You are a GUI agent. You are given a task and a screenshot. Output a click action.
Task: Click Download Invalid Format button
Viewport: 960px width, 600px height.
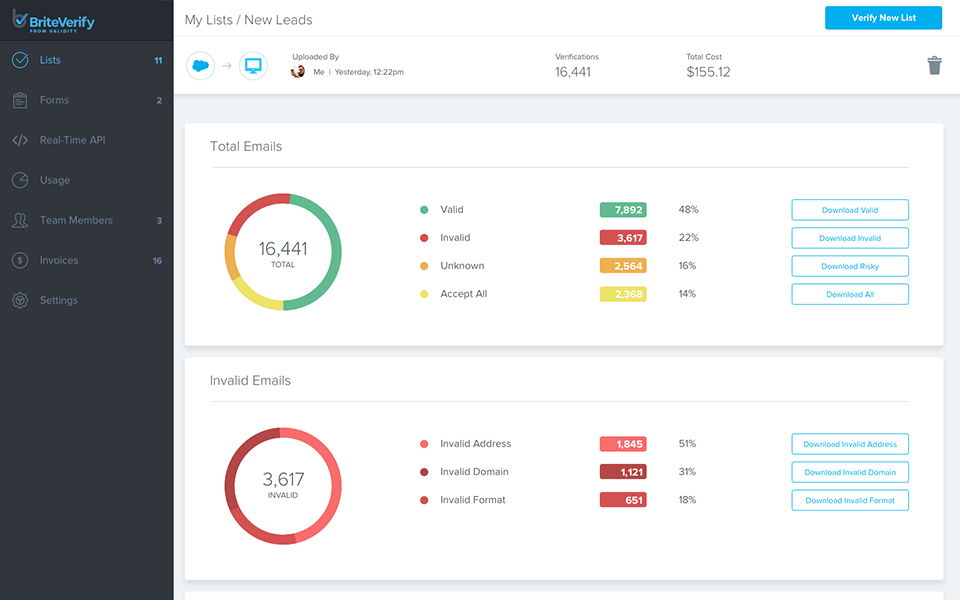point(850,501)
